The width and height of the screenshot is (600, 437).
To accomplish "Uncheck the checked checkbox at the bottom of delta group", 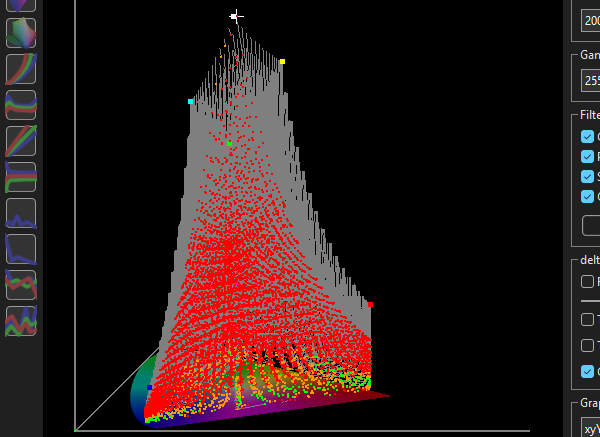I will 587,372.
